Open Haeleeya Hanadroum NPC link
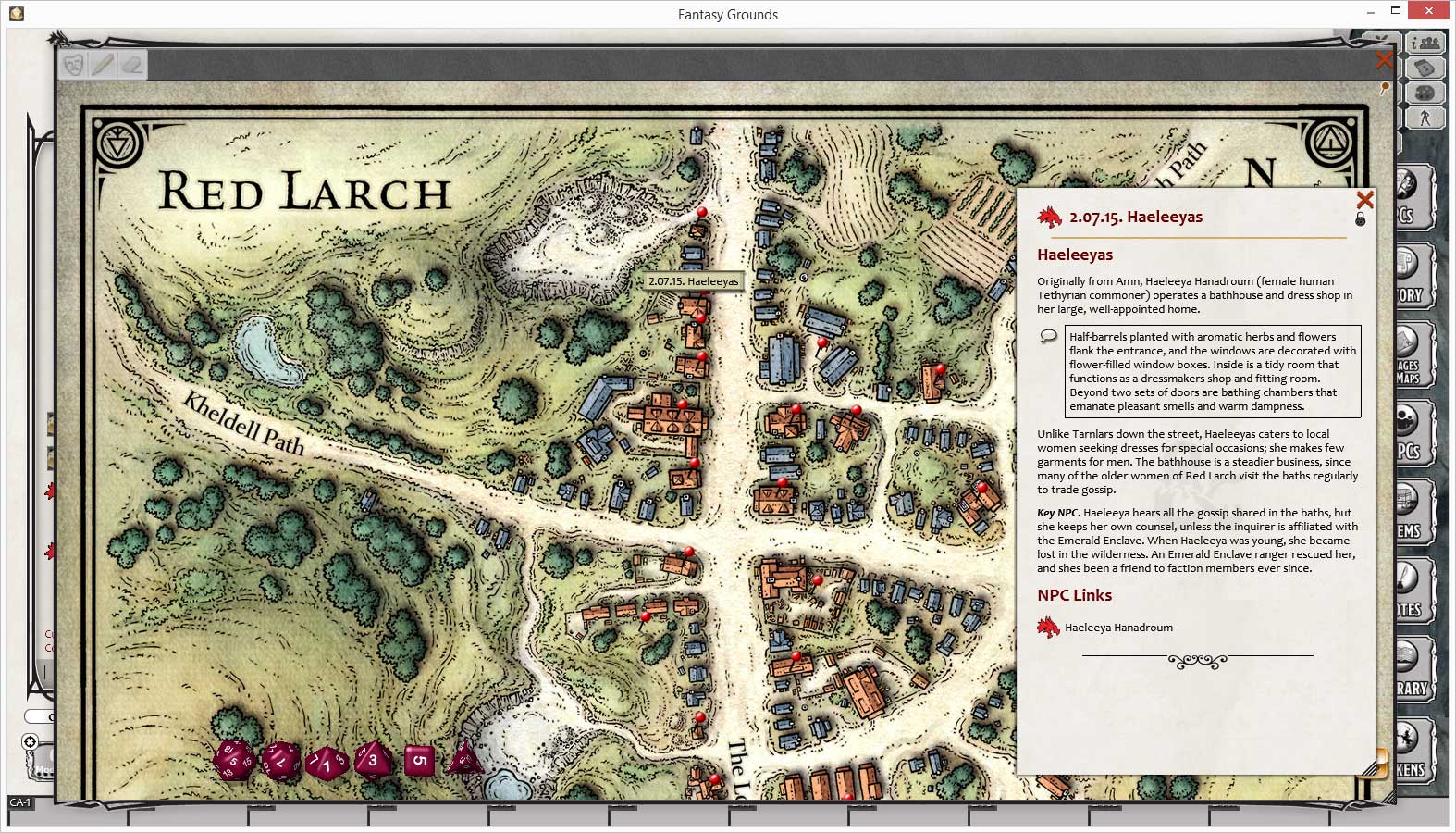The height and width of the screenshot is (833, 1456). click(1117, 628)
